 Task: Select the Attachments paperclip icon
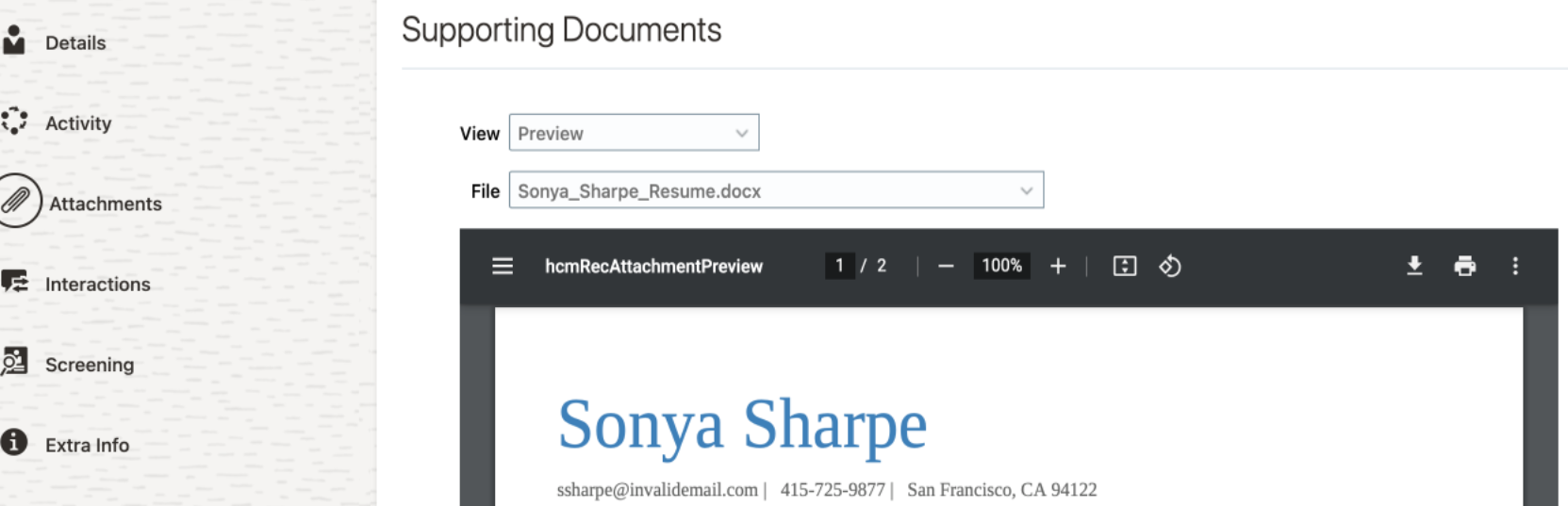click(16, 201)
